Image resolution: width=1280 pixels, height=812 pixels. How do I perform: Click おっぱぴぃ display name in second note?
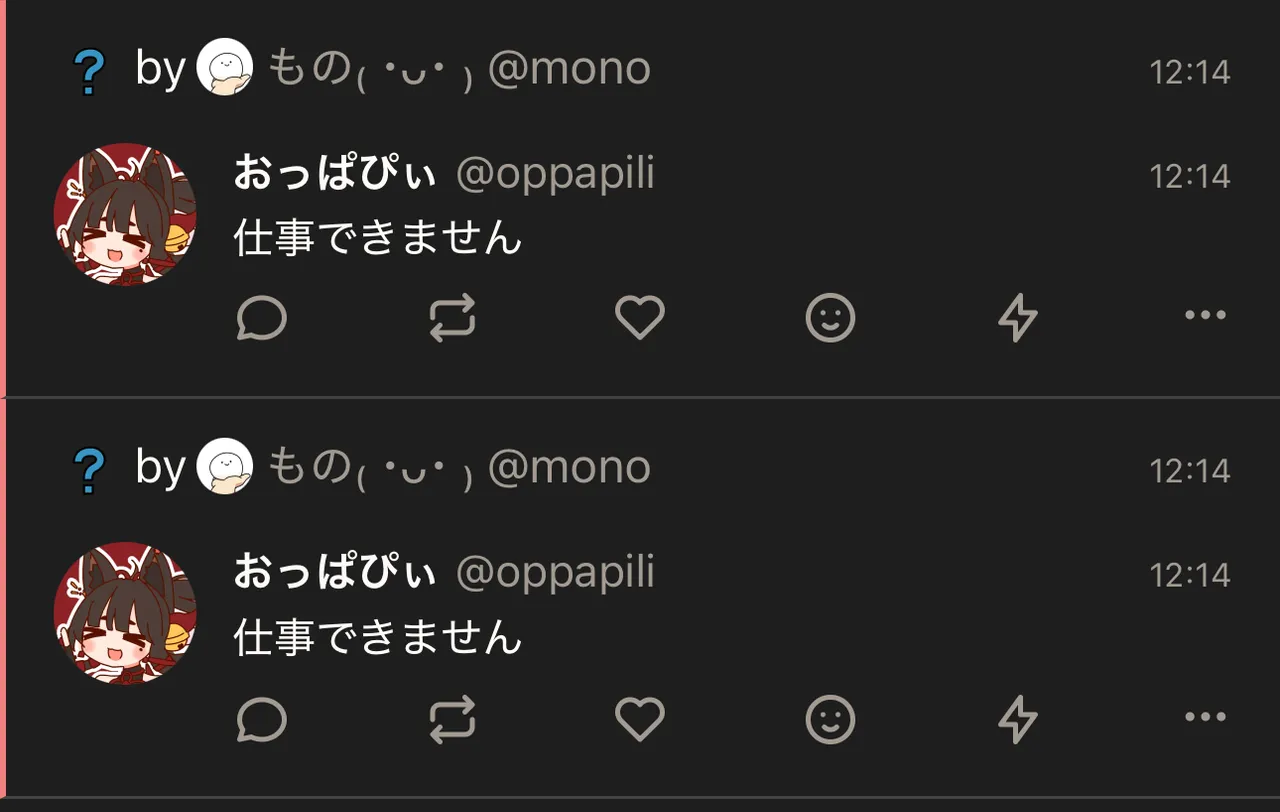(x=335, y=573)
